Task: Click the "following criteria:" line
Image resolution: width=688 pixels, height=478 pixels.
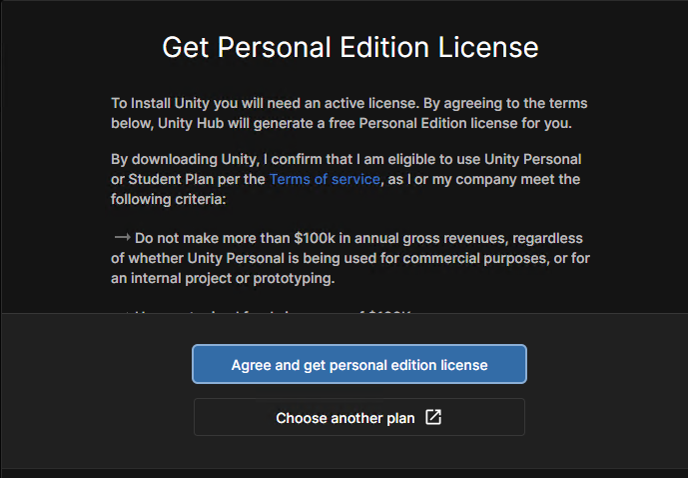Action: pos(168,199)
